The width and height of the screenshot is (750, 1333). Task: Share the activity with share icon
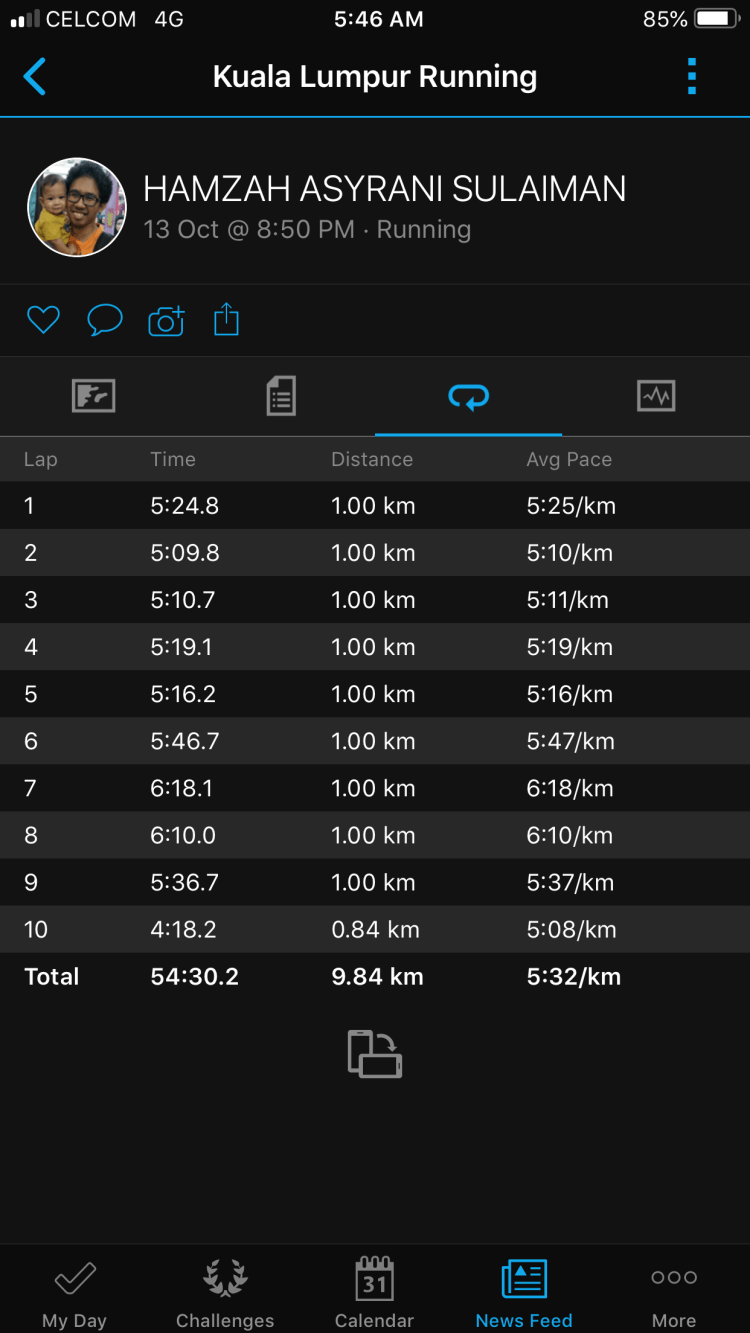(227, 320)
